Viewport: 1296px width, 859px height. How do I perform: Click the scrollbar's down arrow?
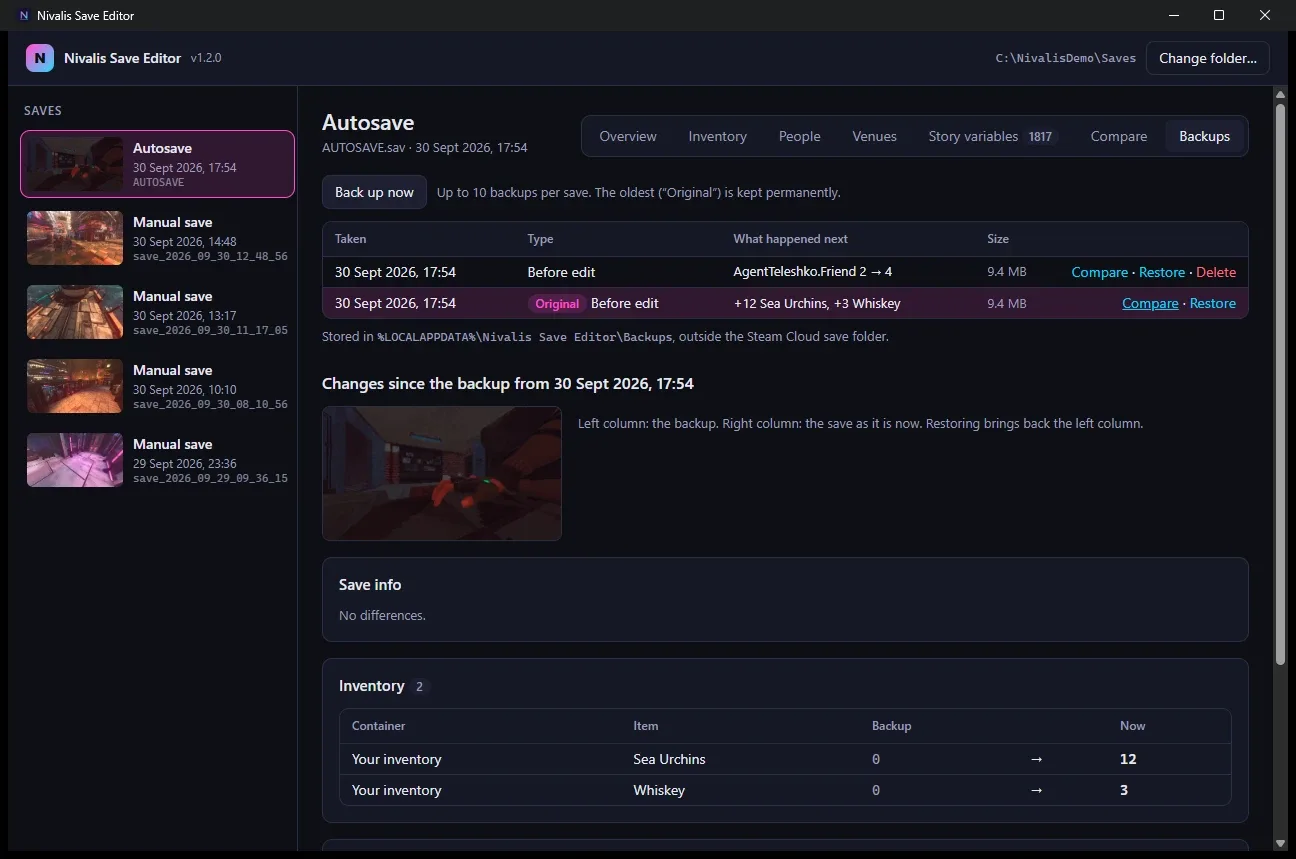point(1280,844)
